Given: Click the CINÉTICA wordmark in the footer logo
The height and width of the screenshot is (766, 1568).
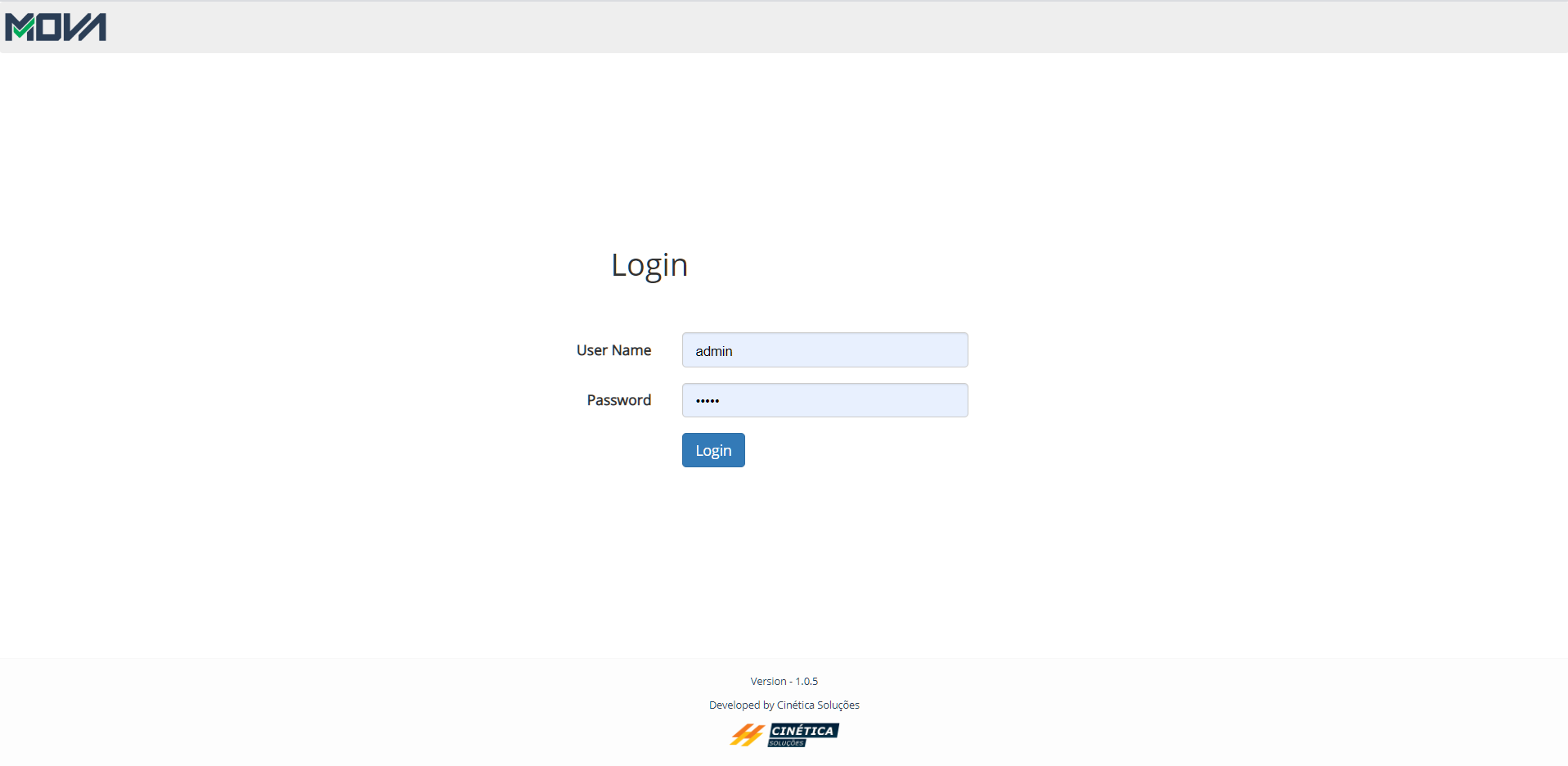Looking at the screenshot, I should 803,730.
